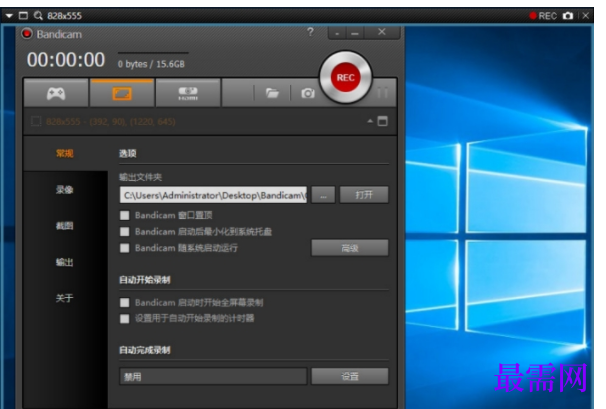This screenshot has width=606, height=409.
Task: Open overlay bar dropdown arrow menu
Action: 9,16
